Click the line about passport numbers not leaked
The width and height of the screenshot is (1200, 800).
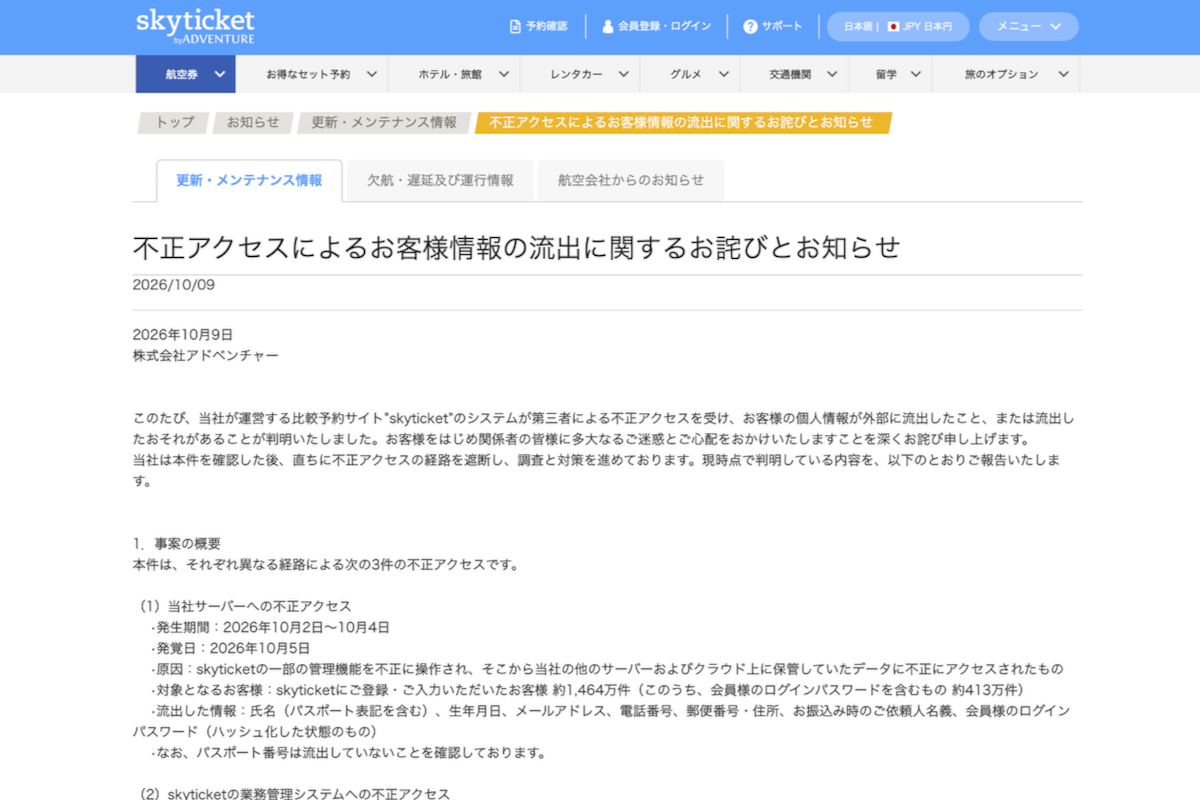[x=348, y=753]
